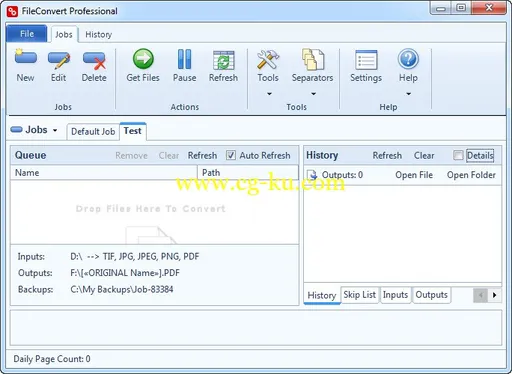The width and height of the screenshot is (512, 374).
Task: Expand the Help dropdown arrow
Action: pos(409,94)
